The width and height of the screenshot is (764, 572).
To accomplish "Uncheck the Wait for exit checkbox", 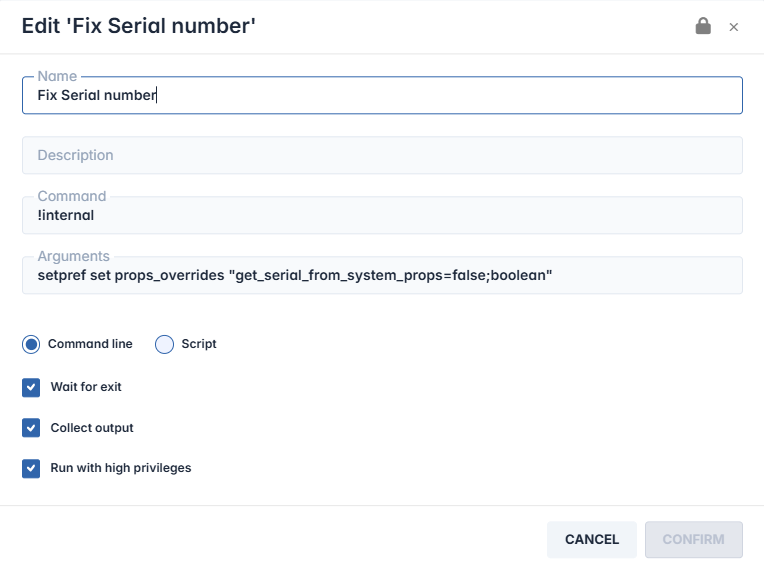I will click(31, 387).
